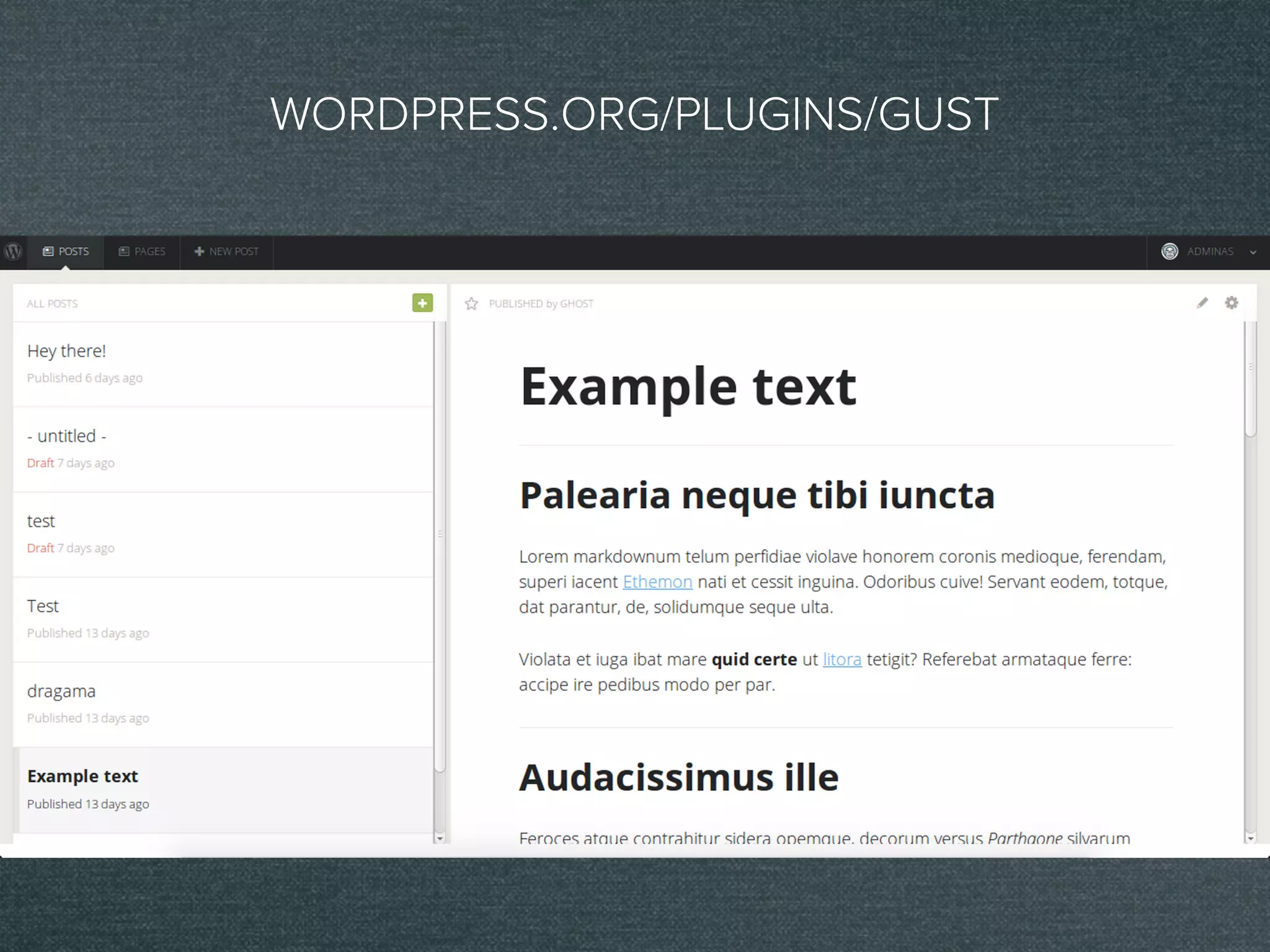This screenshot has height=952, width=1270.
Task: Expand the Adminas user dropdown arrow
Action: 1253,252
